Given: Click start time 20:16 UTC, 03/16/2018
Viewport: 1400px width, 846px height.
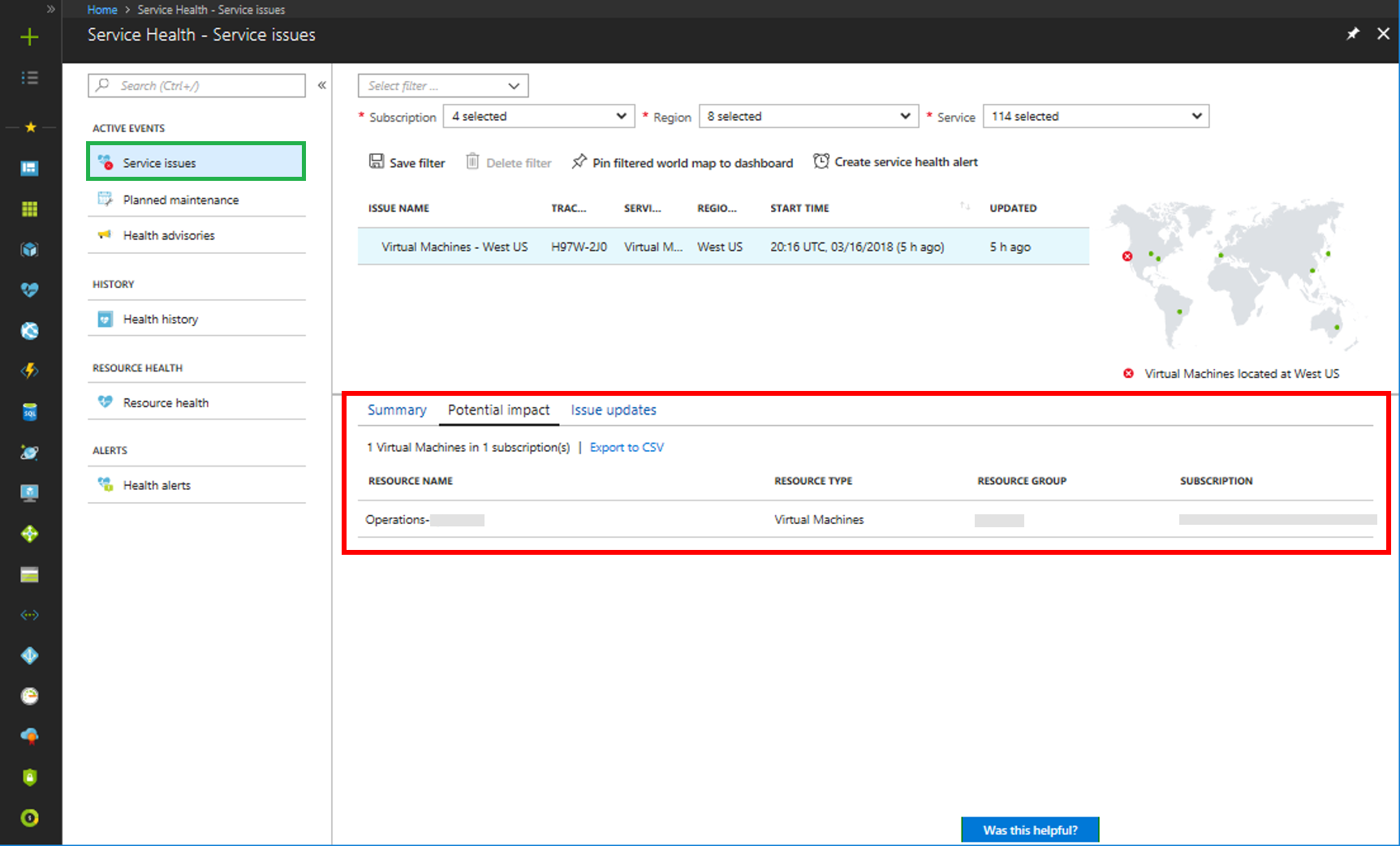Looking at the screenshot, I should [x=857, y=247].
